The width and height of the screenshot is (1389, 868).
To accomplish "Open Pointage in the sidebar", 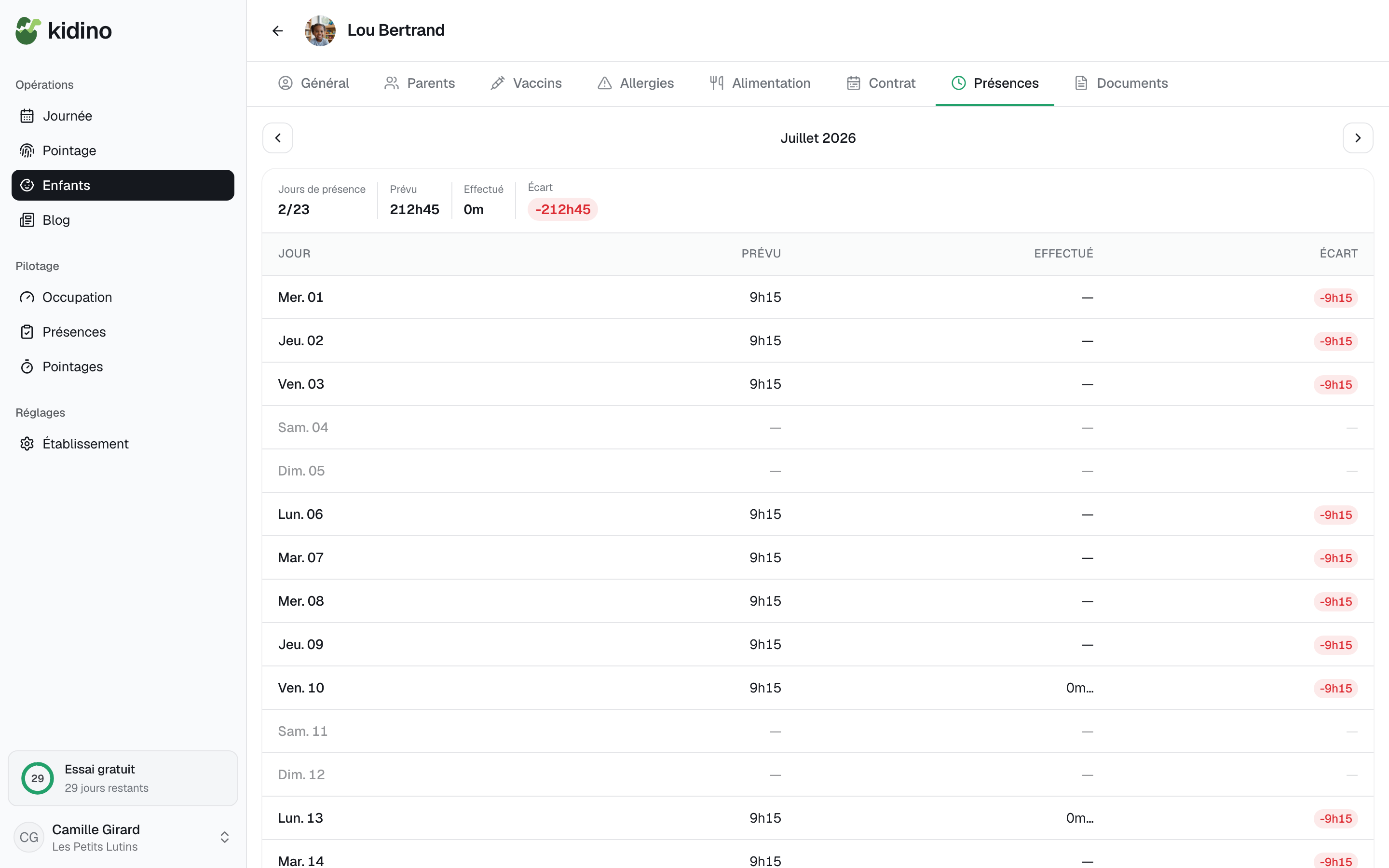I will click(123, 150).
